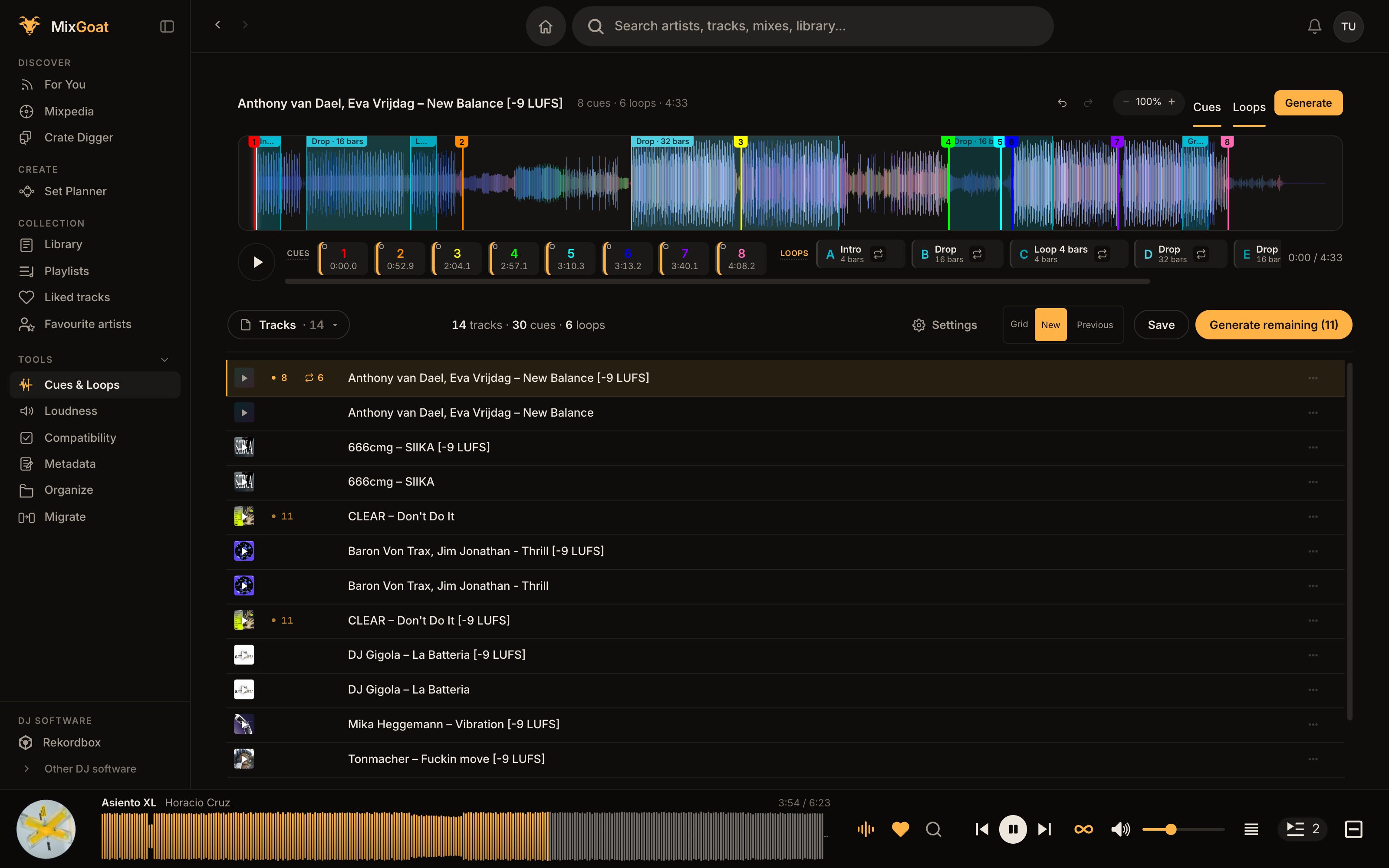This screenshot has width=1389, height=868.
Task: Open Set Planner tool
Action: pyautogui.click(x=95, y=191)
